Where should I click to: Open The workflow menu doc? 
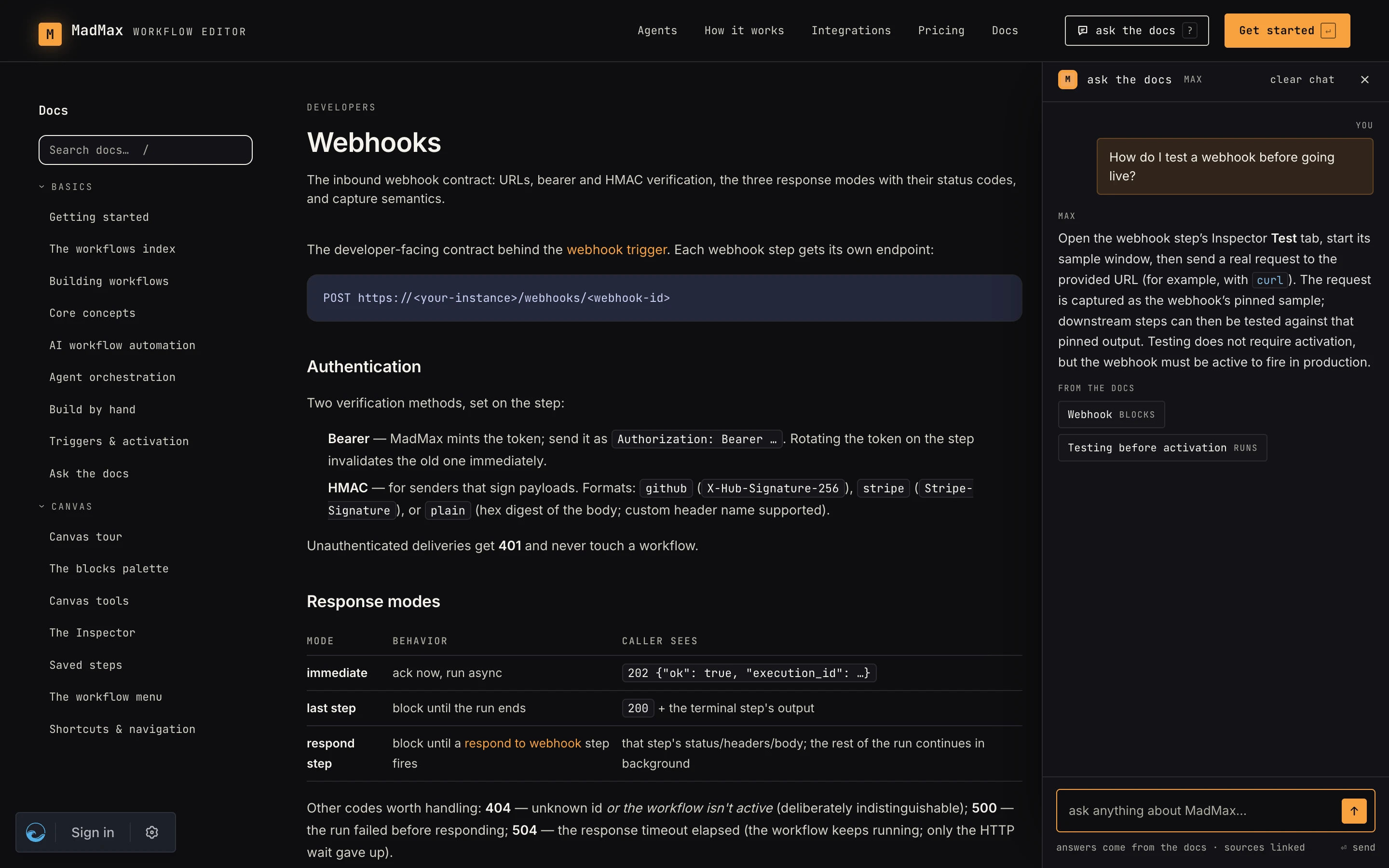pos(105,697)
